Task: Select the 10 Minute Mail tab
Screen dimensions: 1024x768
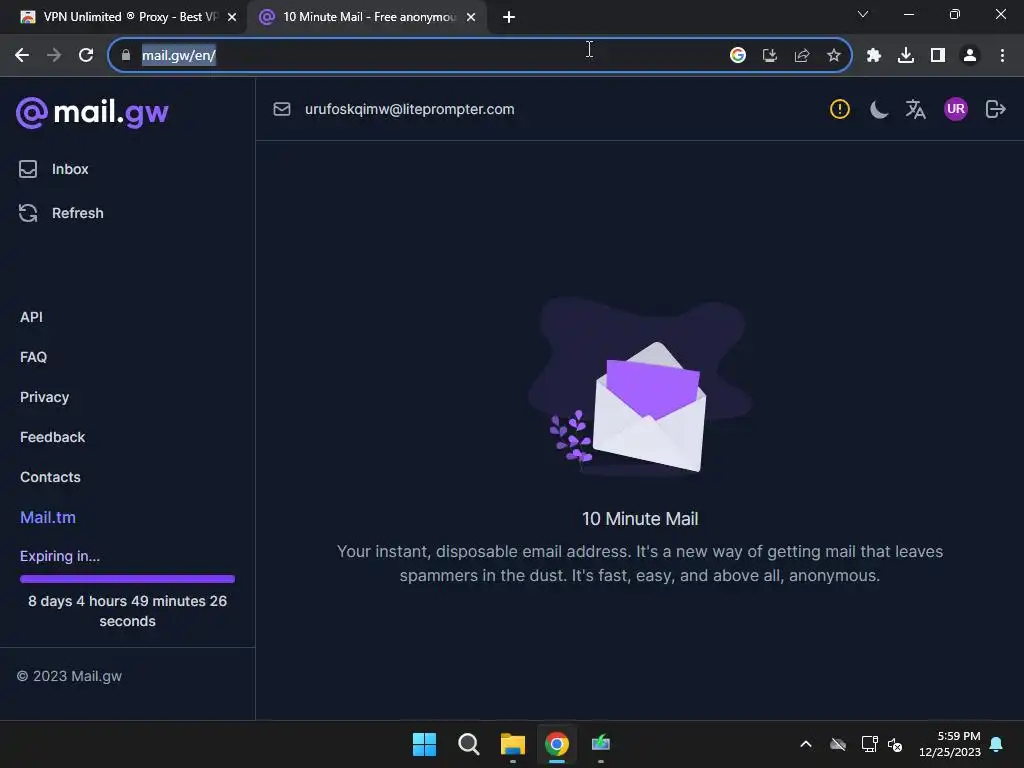Action: [x=366, y=17]
